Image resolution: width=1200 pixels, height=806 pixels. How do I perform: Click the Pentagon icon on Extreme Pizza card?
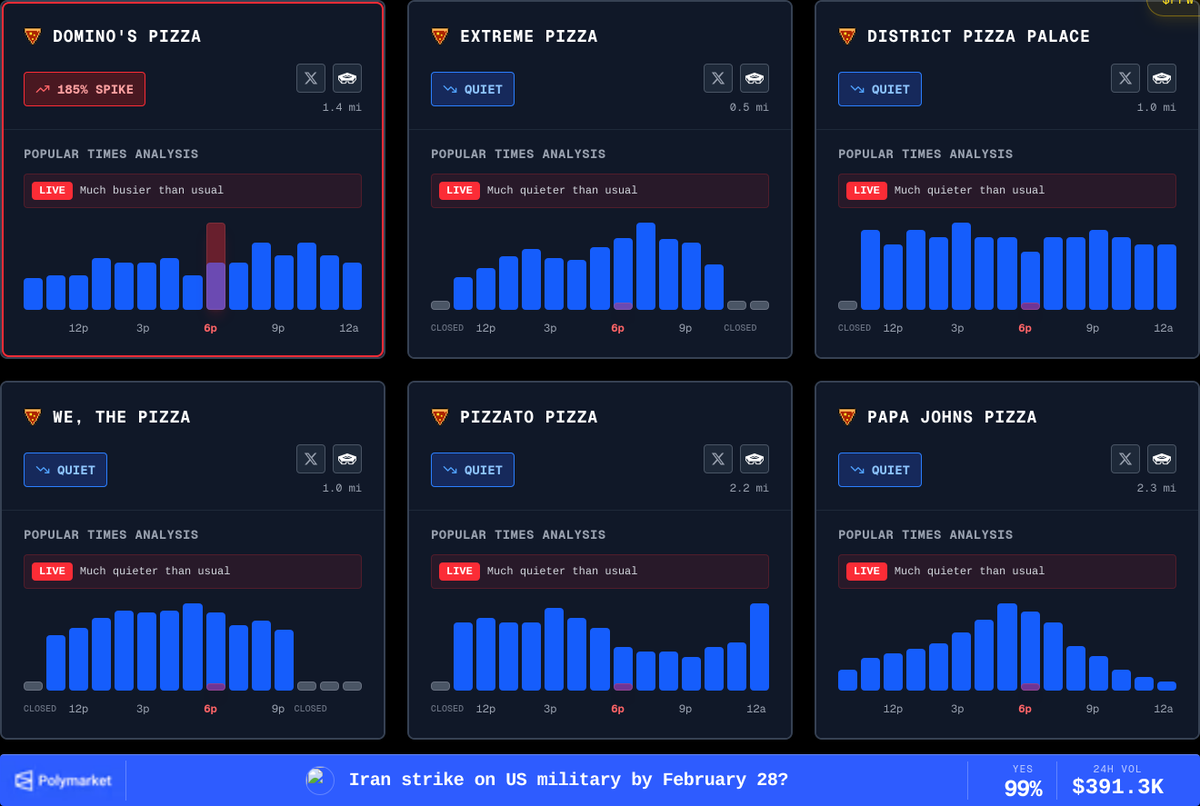pyautogui.click(x=755, y=78)
